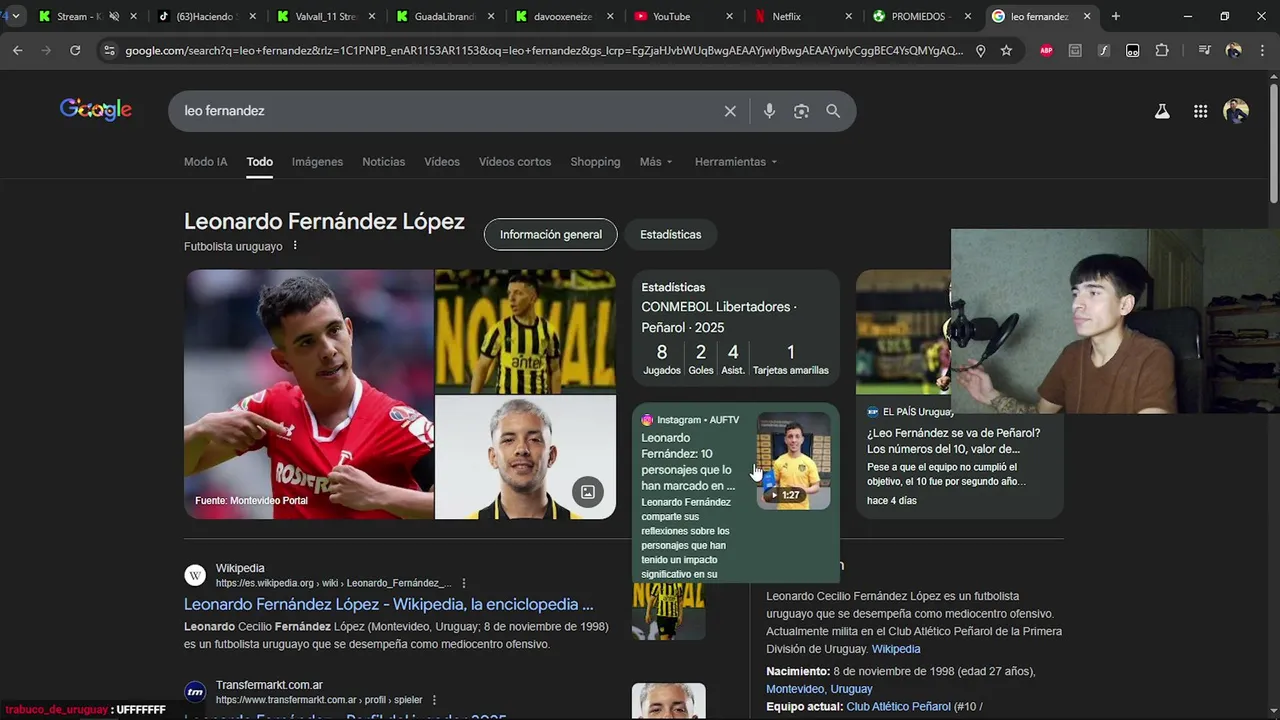Open the EL PAÍS Peñarol news card
The height and width of the screenshot is (720, 1280).
pyautogui.click(x=960, y=394)
